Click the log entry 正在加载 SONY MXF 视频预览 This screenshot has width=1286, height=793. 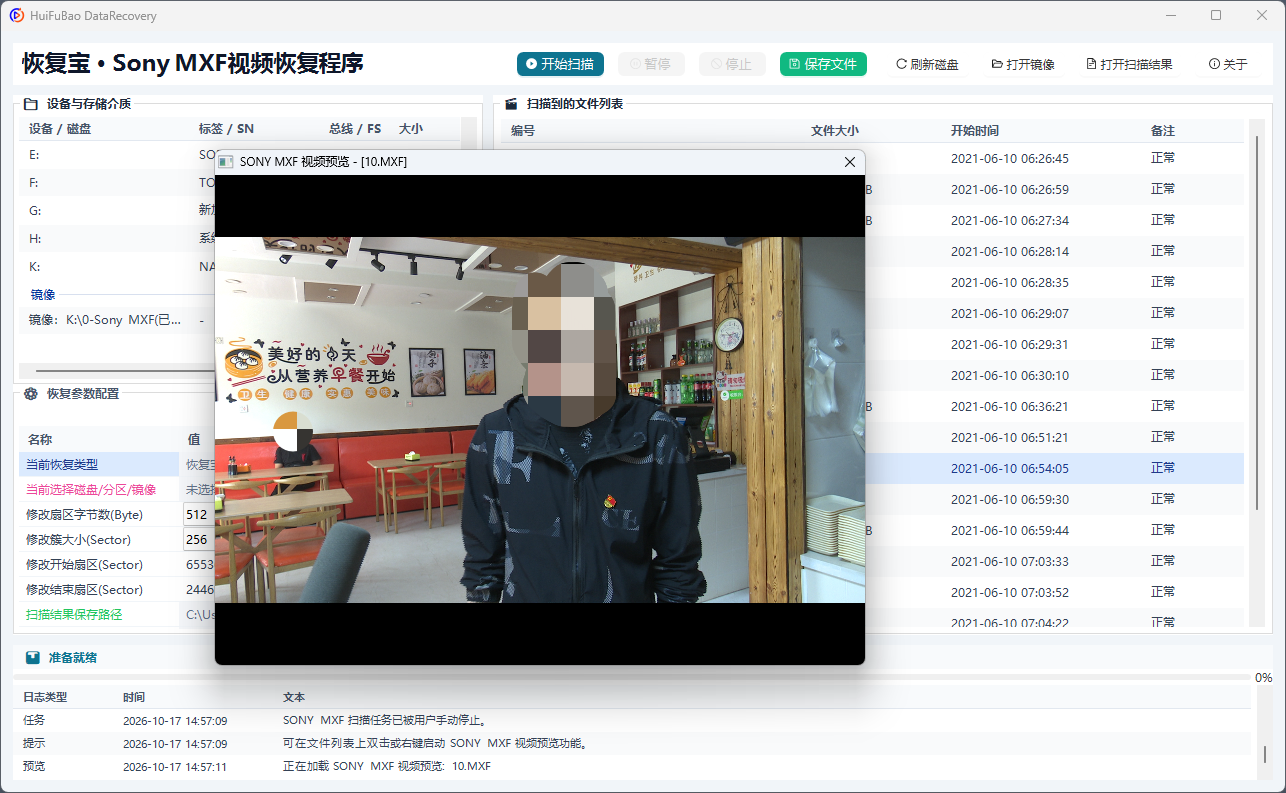coord(632,766)
